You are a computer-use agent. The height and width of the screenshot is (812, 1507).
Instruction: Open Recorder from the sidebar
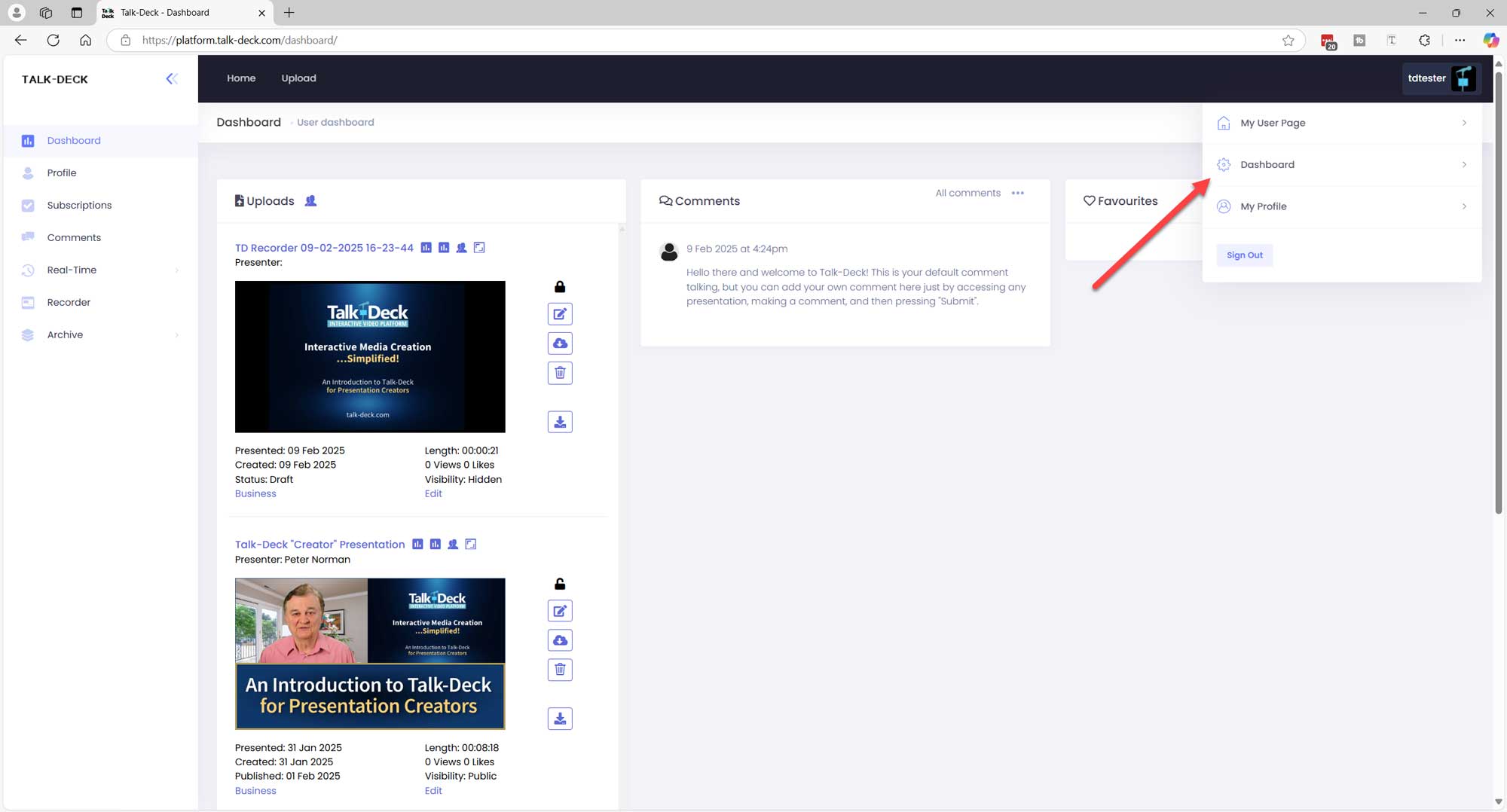point(69,303)
